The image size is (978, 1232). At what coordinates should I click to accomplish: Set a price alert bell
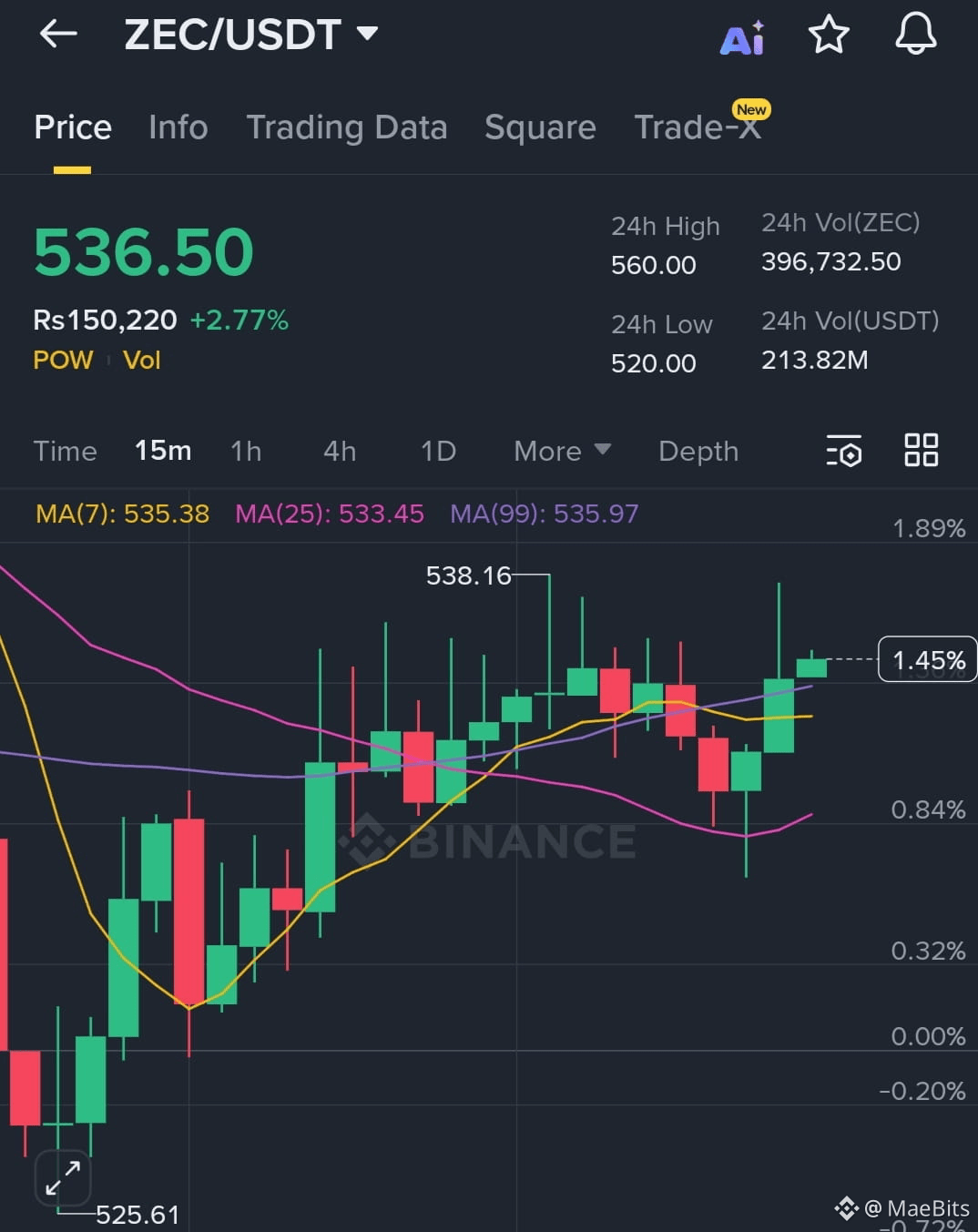915,34
